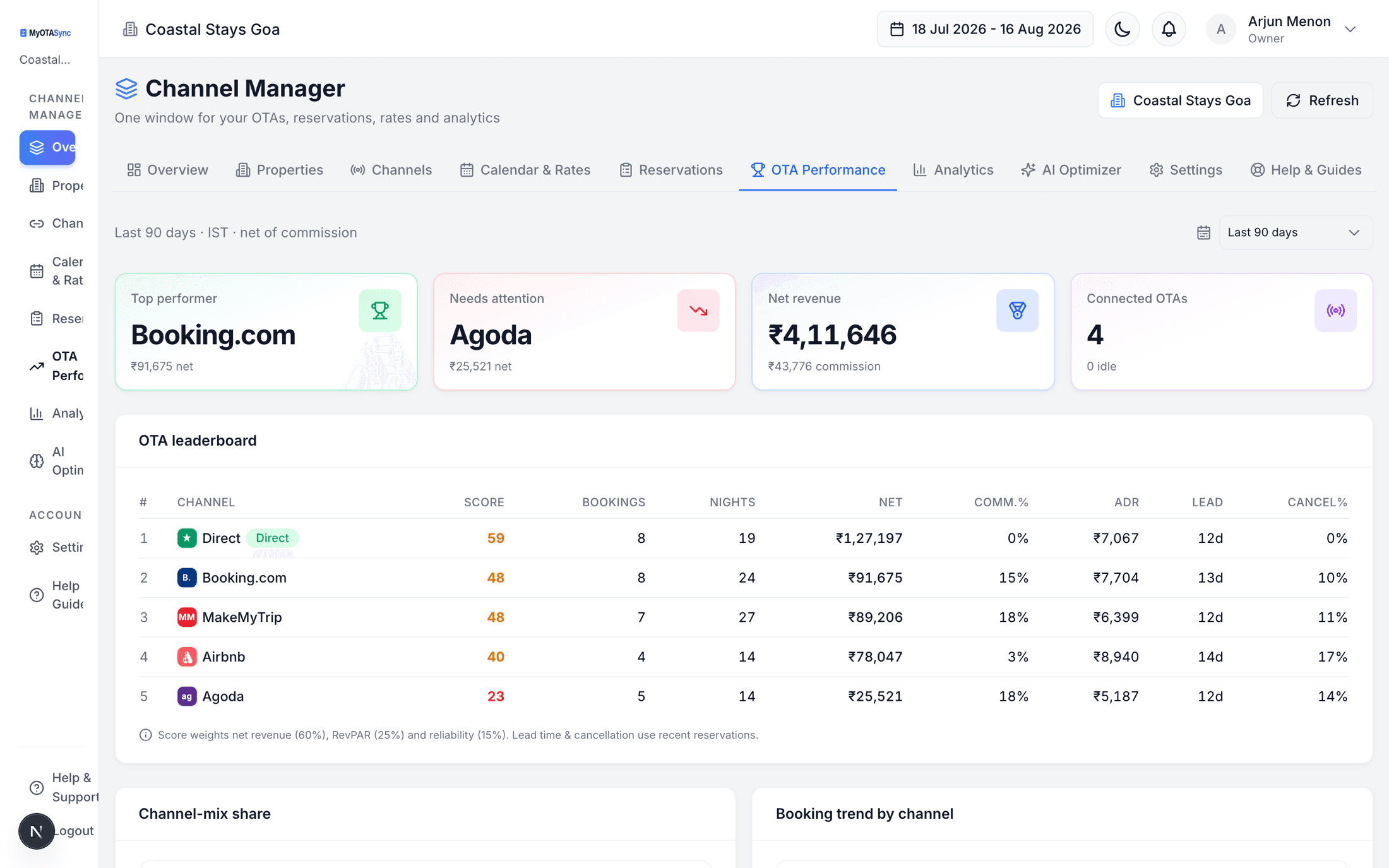Open Calendar & Rates icon in sidebar
This screenshot has width=1389, height=868.
point(37,271)
